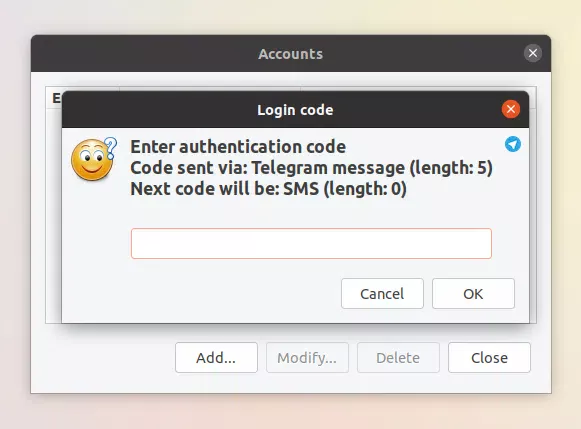Click empty space beside the Add... button
Image resolution: width=581 pixels, height=429 pixels.
104,358
